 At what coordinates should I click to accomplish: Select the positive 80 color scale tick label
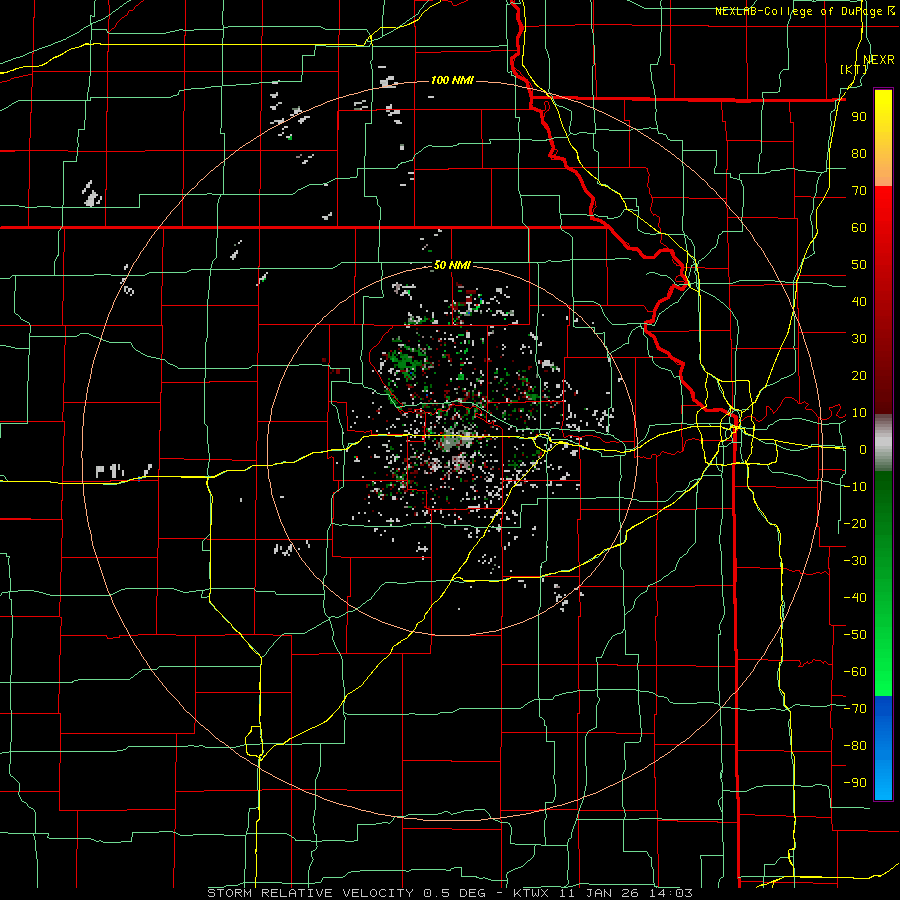(x=859, y=153)
